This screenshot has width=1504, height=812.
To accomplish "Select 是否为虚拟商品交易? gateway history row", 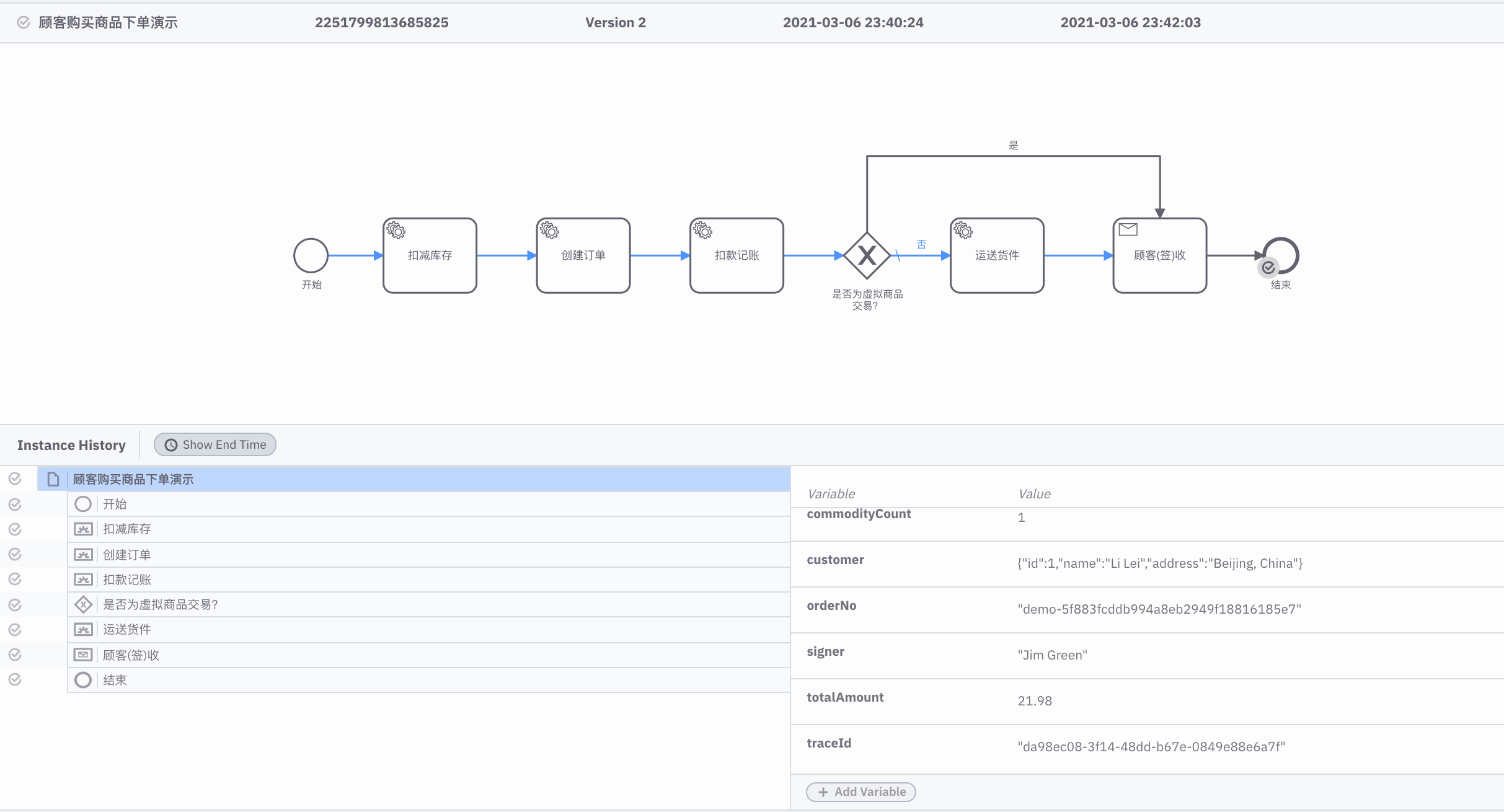I will tap(160, 604).
